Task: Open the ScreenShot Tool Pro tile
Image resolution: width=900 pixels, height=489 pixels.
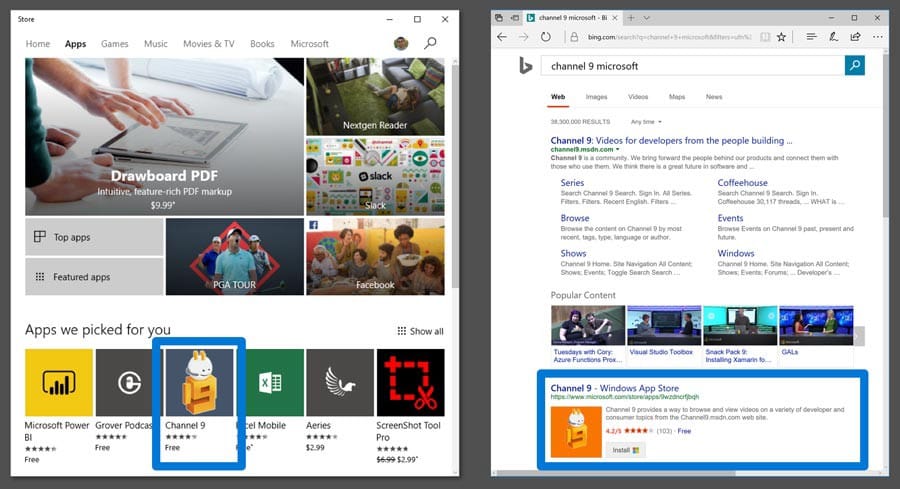Action: 410,382
